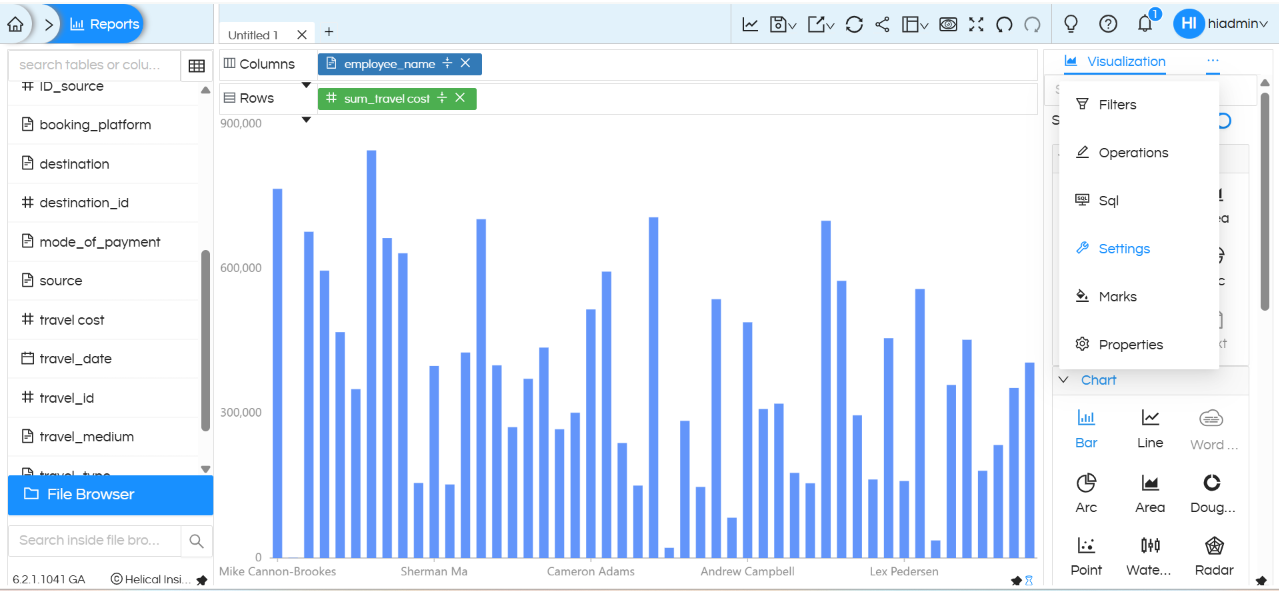Refresh the report with circular arrows icon
The height and width of the screenshot is (591, 1279).
click(x=854, y=24)
